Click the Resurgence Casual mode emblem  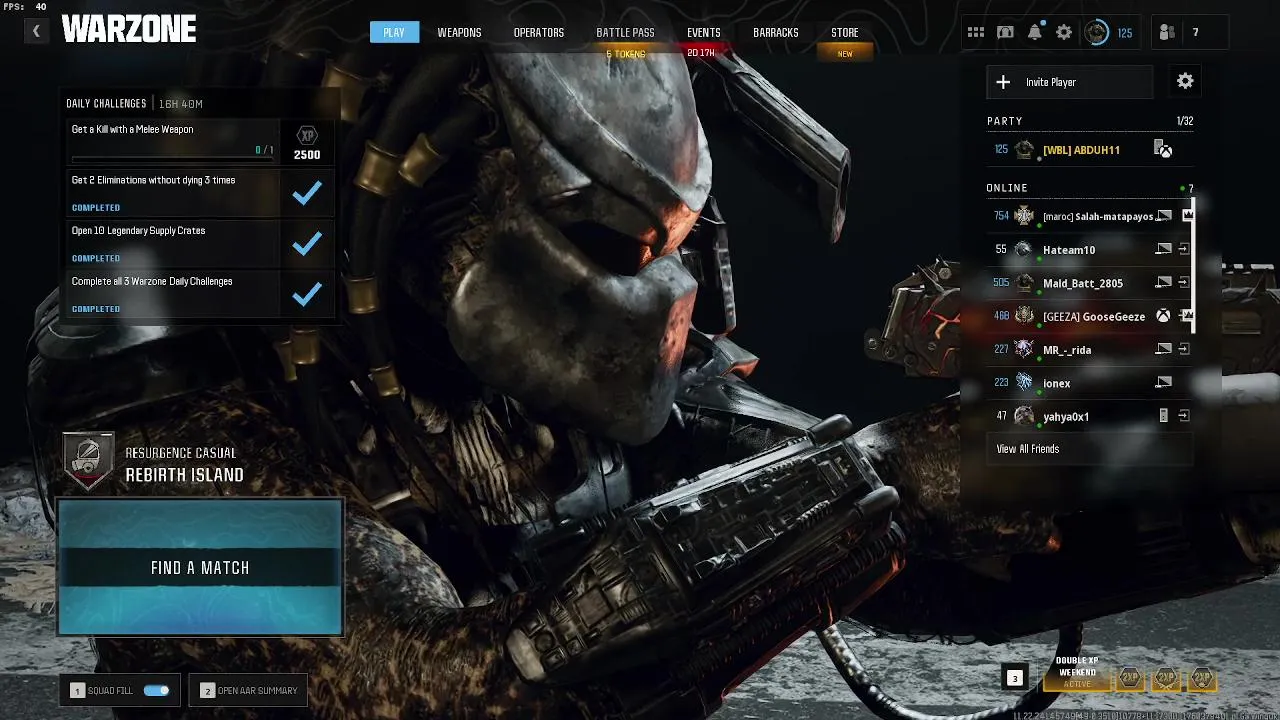[x=88, y=461]
